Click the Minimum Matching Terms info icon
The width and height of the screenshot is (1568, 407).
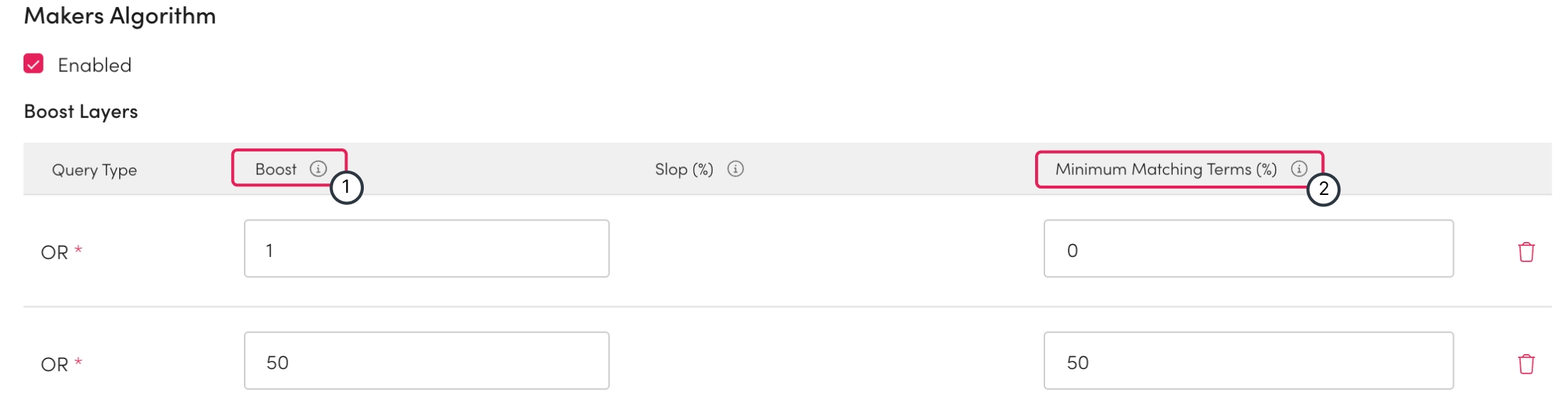point(1299,169)
